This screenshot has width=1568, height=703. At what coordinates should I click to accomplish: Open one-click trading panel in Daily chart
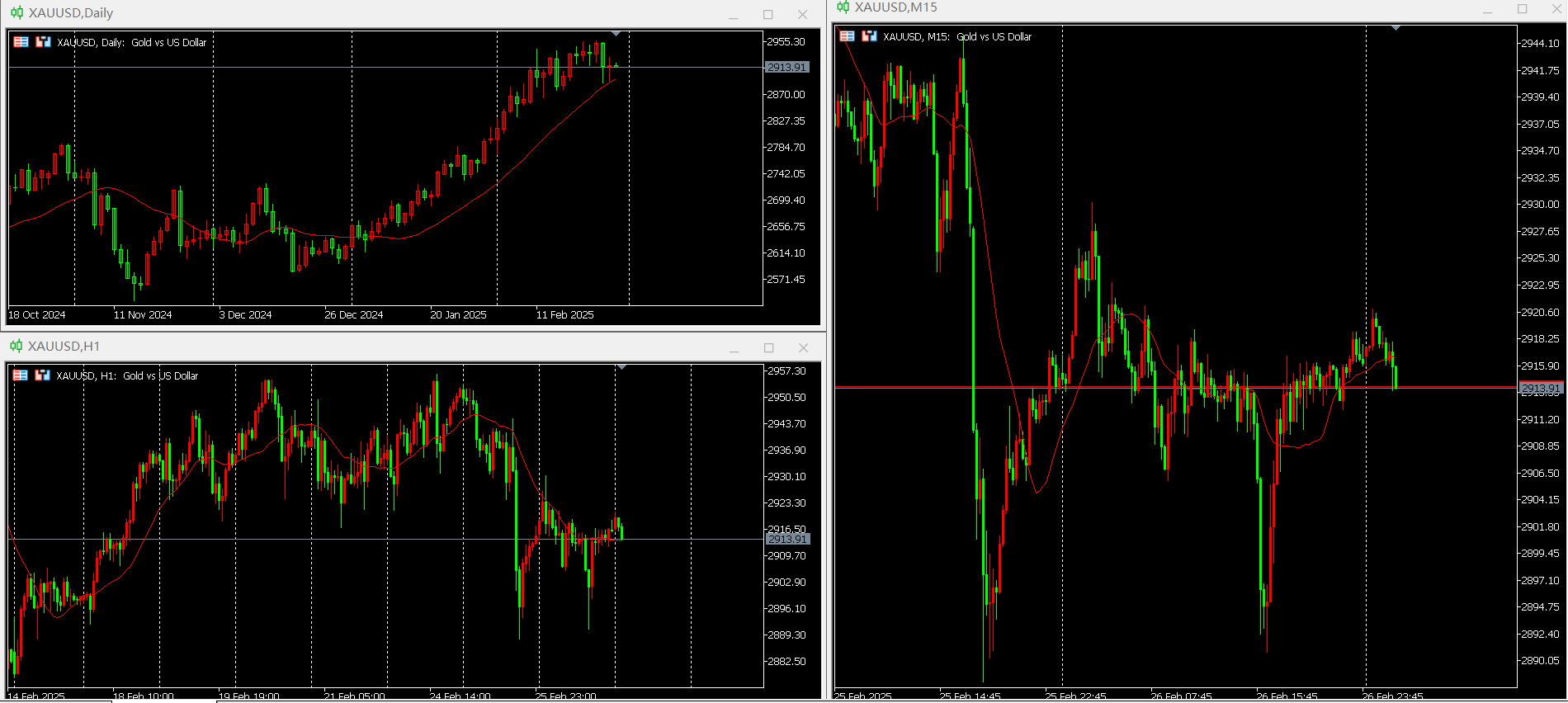[21, 42]
